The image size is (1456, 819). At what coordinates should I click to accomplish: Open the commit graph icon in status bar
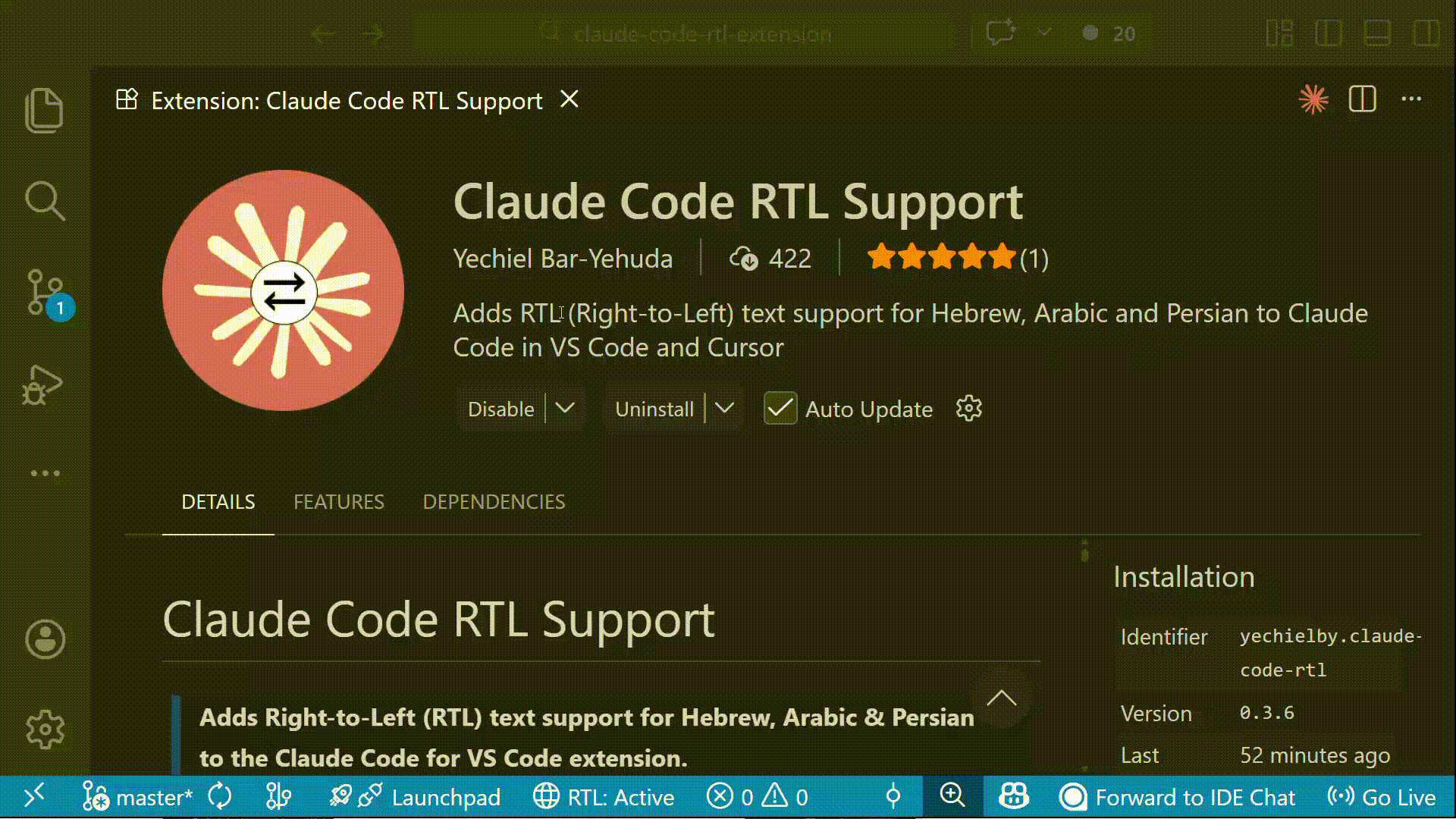point(278,797)
